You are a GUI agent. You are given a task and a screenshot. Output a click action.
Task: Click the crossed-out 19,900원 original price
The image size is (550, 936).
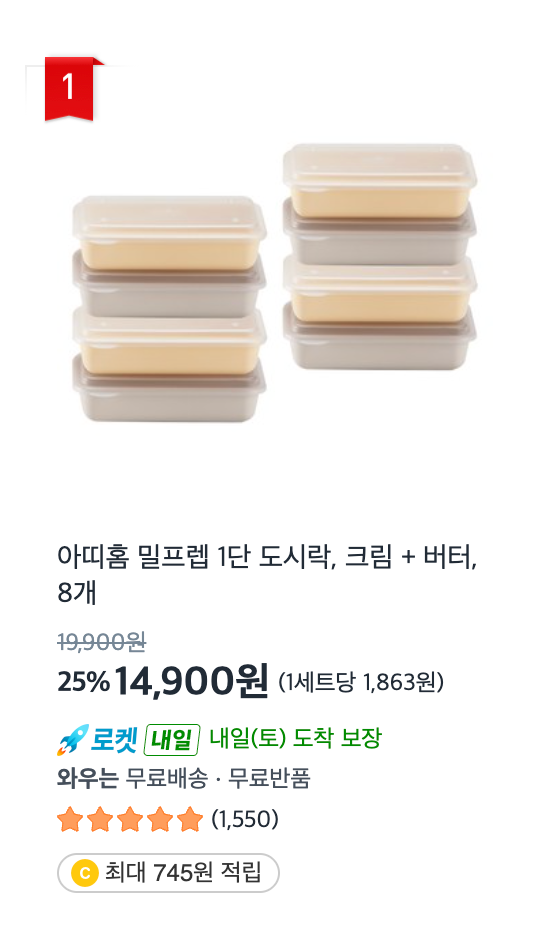tap(102, 642)
